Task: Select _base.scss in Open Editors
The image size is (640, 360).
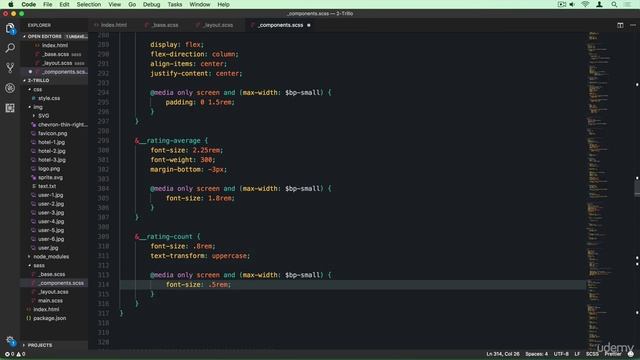Action: point(56,54)
